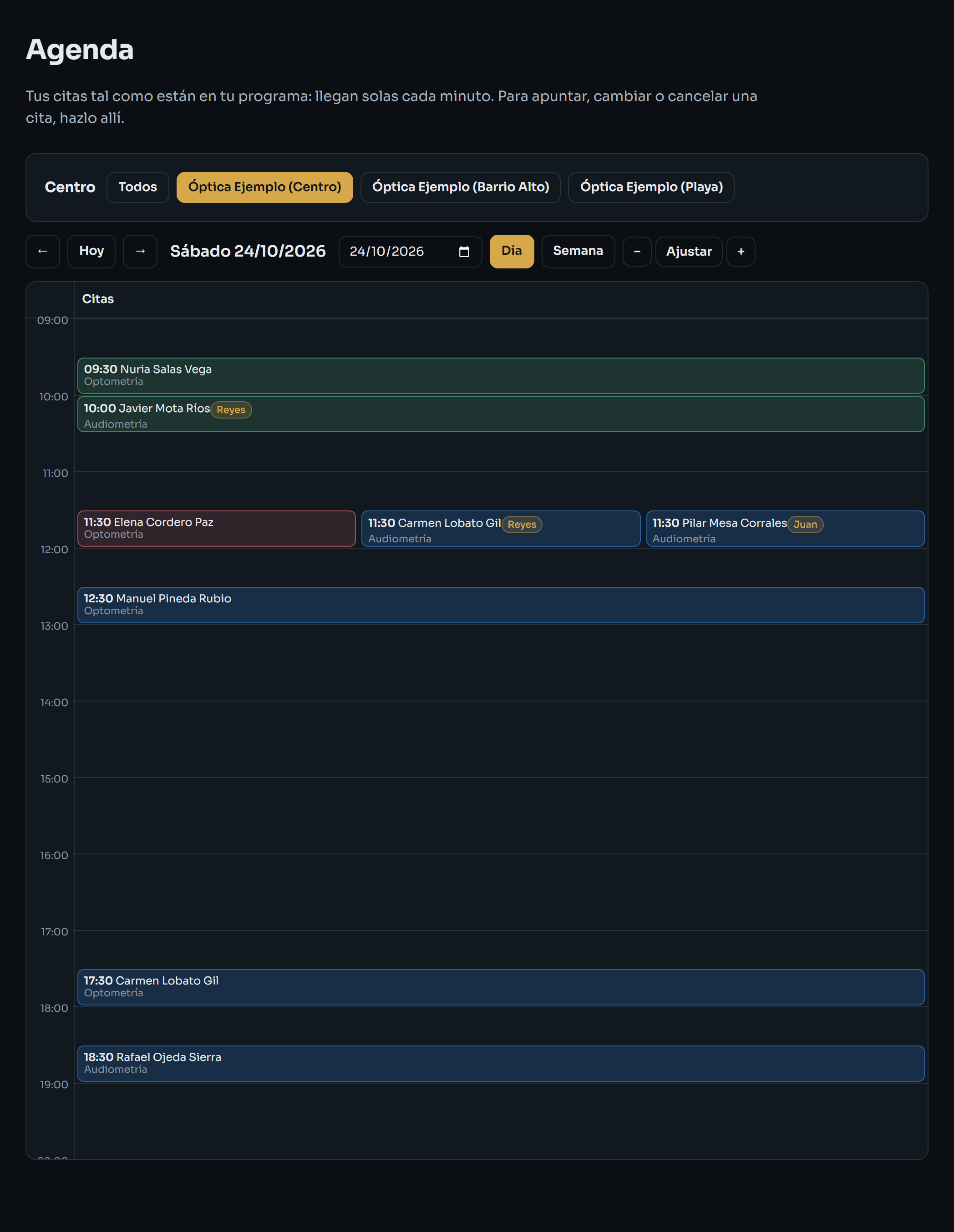The image size is (954, 1232).
Task: Click the 09:00 time label
Action: [52, 320]
